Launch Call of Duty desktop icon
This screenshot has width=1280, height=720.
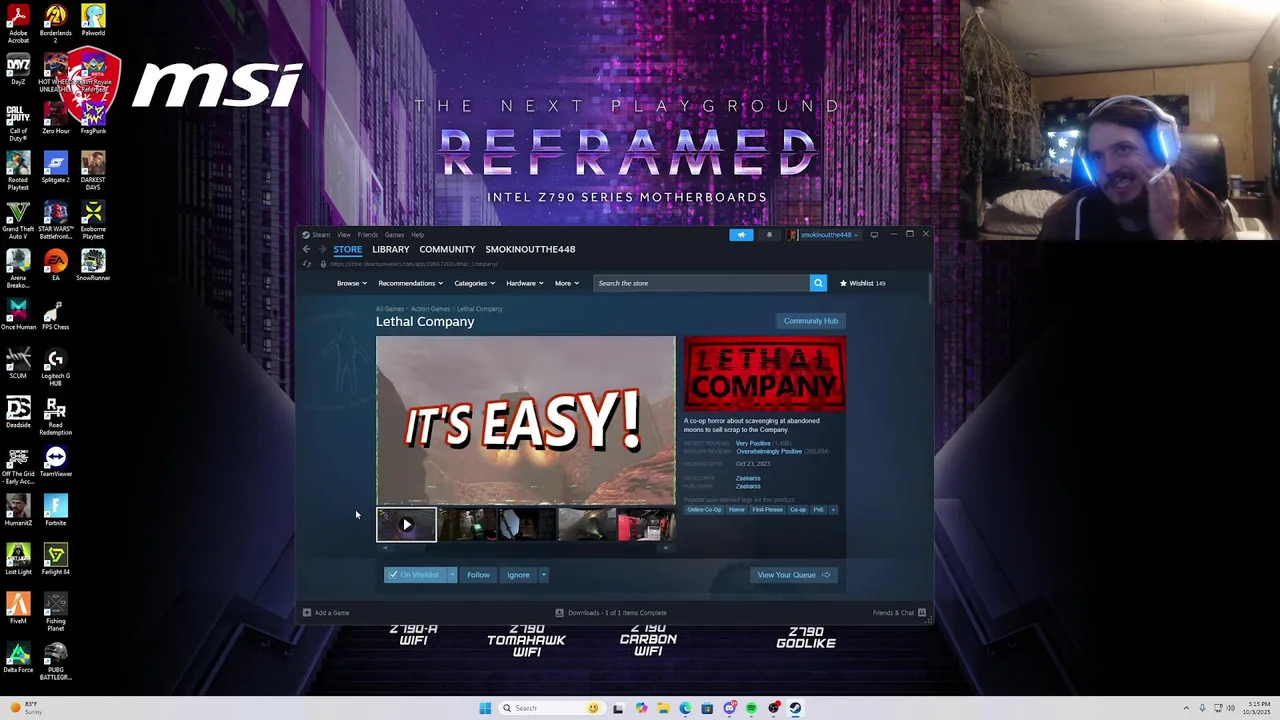[18, 124]
